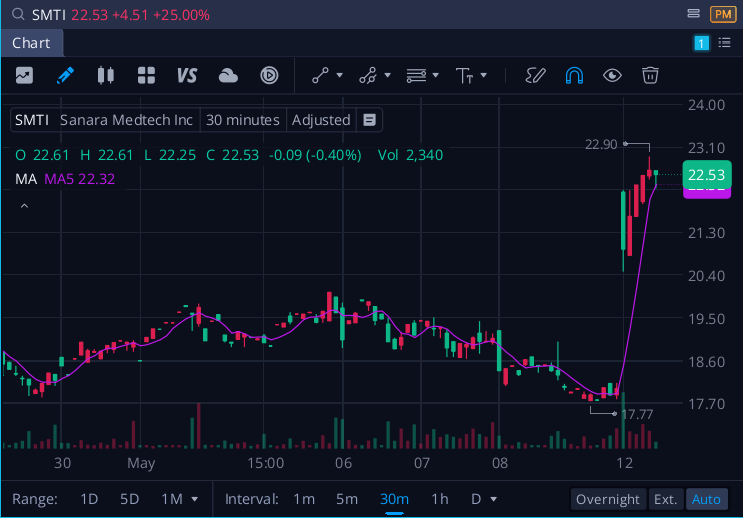Expand horizontal lines tool dropdown arrow

click(435, 75)
